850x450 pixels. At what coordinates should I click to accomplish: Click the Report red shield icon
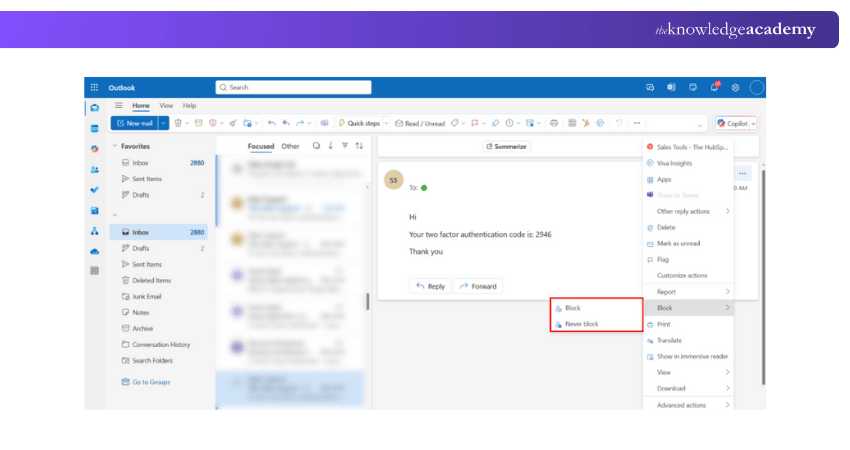213,123
